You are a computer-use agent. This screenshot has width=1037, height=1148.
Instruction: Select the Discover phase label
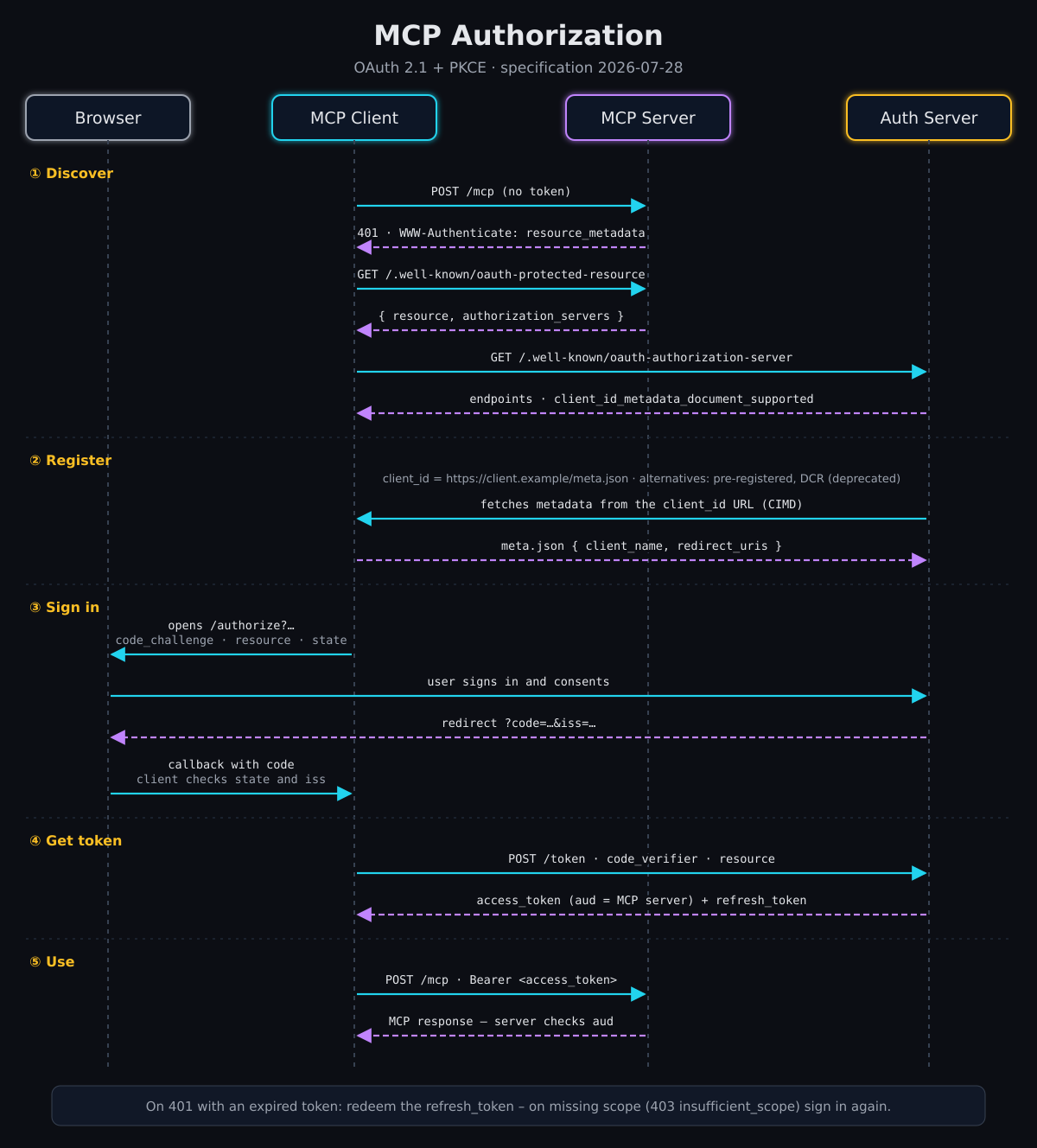point(72,173)
